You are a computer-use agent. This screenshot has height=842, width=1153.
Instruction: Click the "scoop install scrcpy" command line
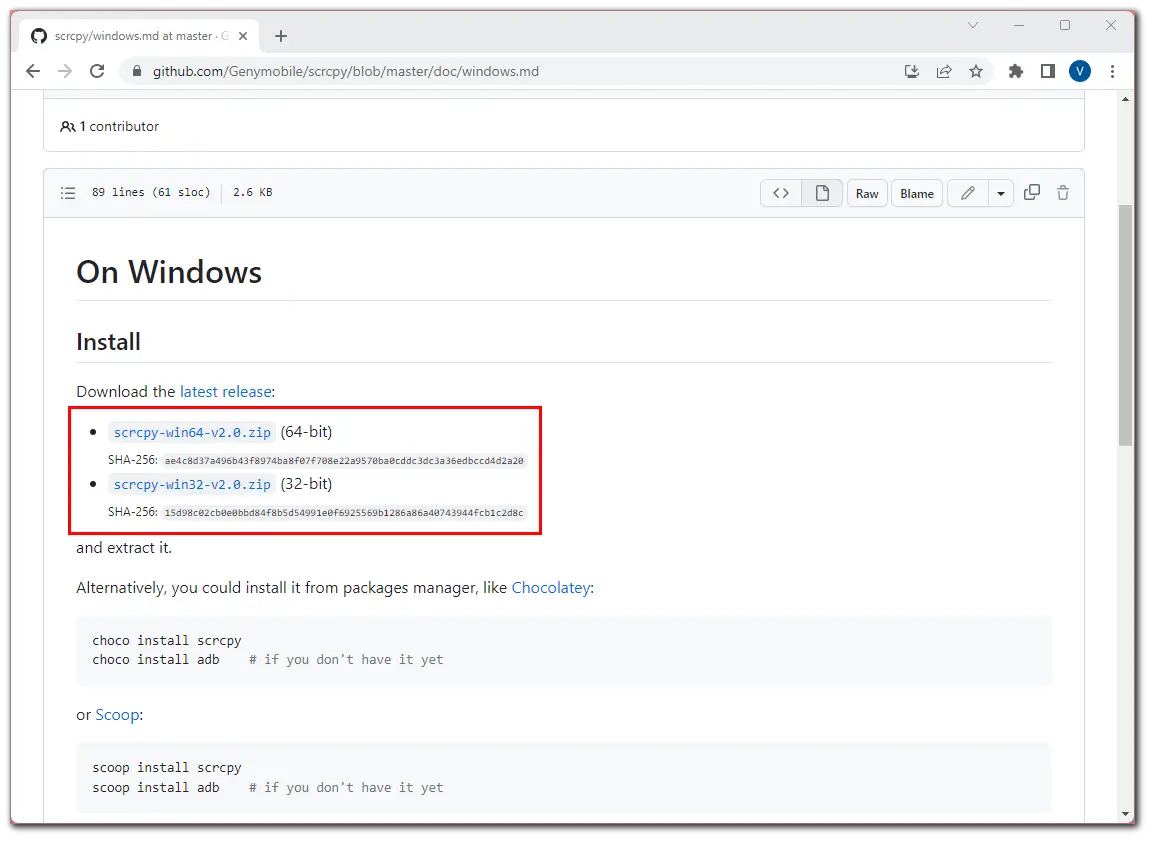point(167,768)
